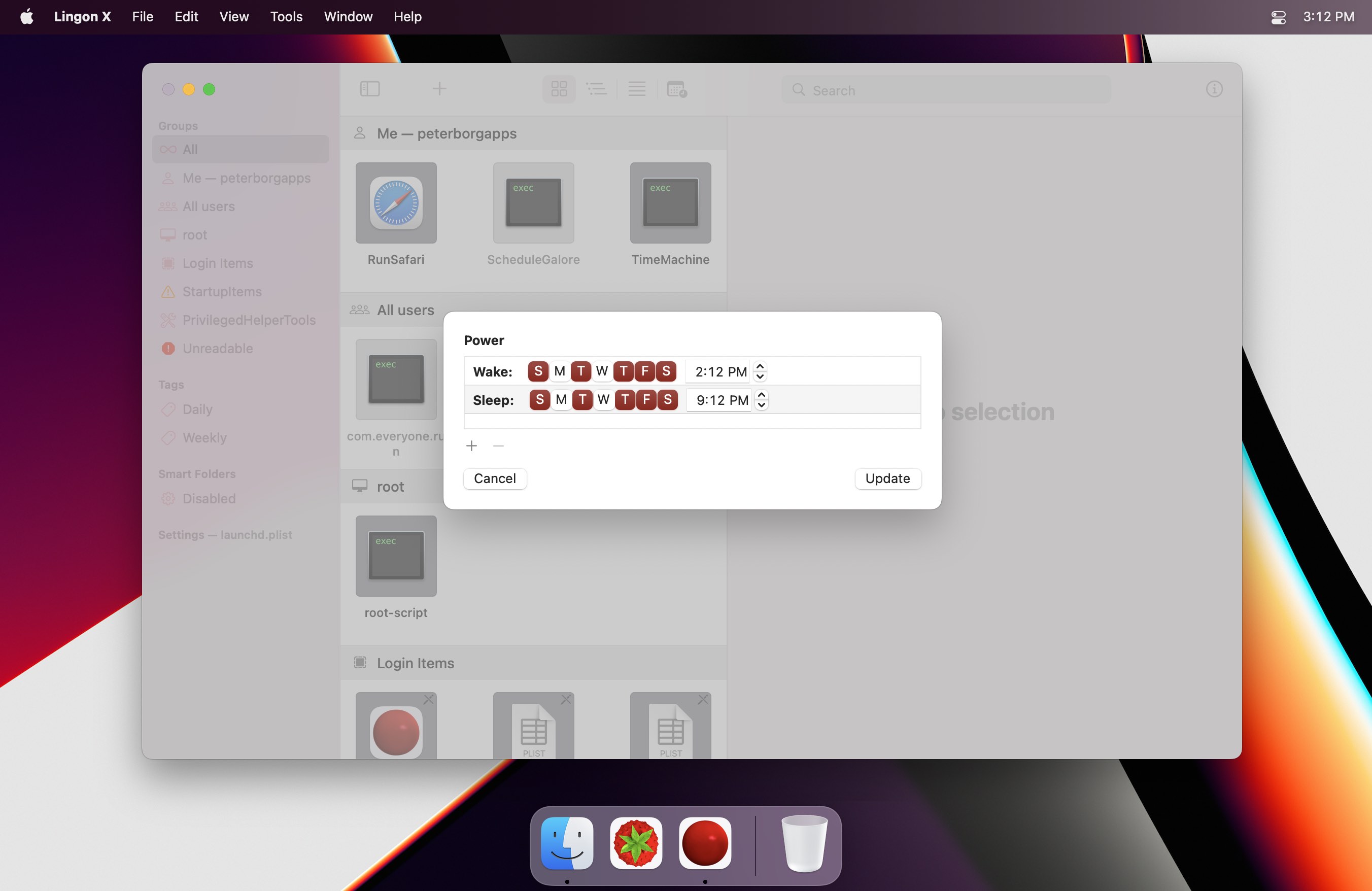Click the Update button

(887, 478)
